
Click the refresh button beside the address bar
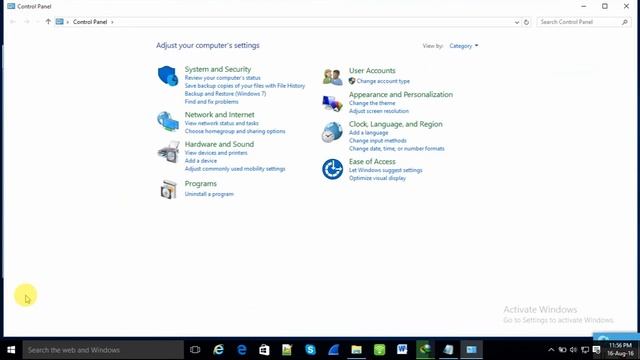click(527, 22)
